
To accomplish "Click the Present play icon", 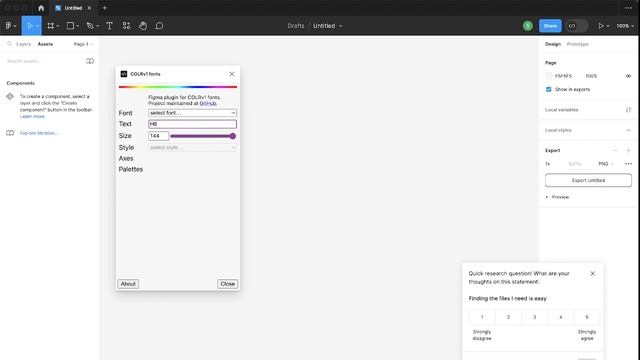I will 600,26.
